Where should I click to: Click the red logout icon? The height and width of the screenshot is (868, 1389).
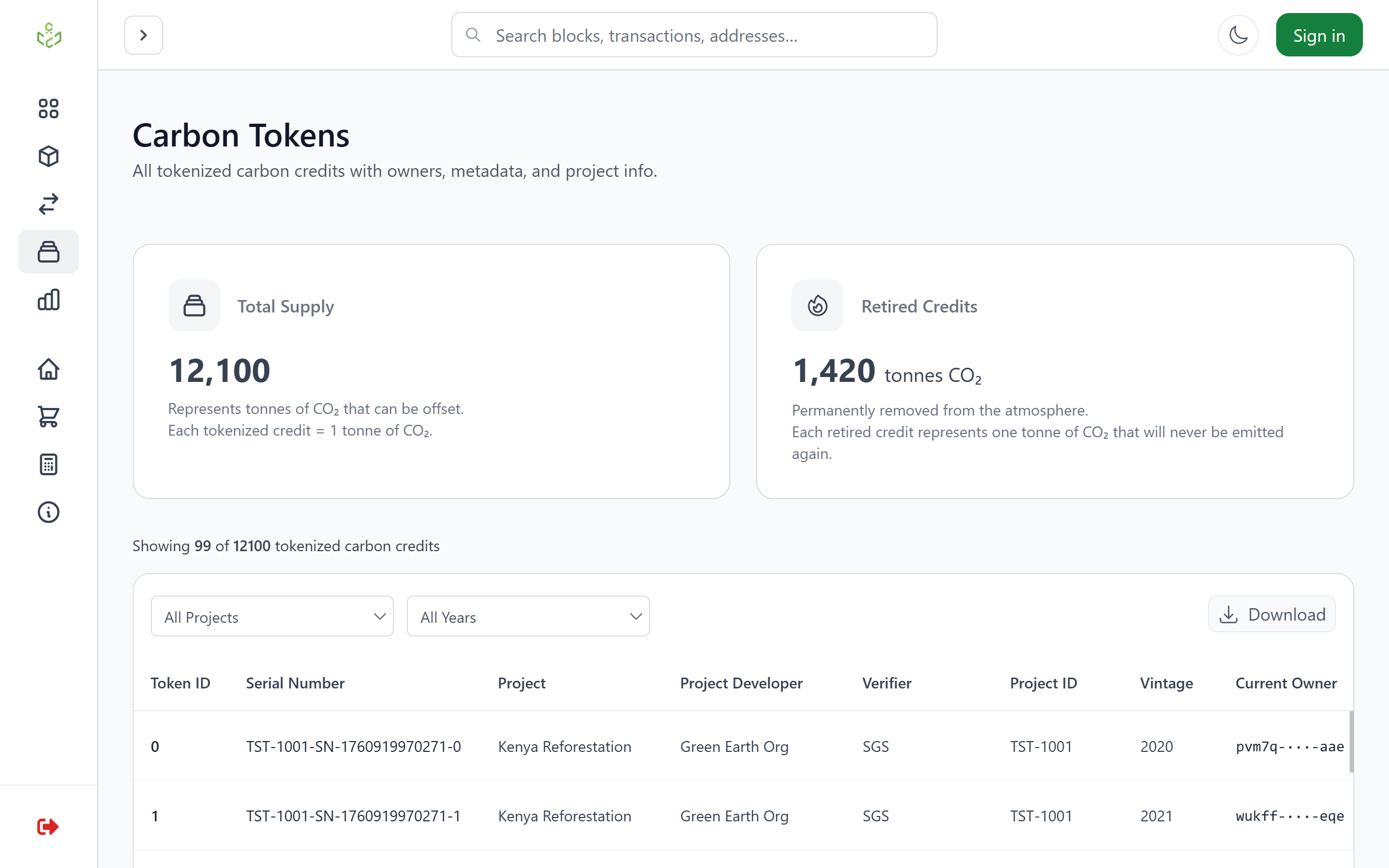48,827
